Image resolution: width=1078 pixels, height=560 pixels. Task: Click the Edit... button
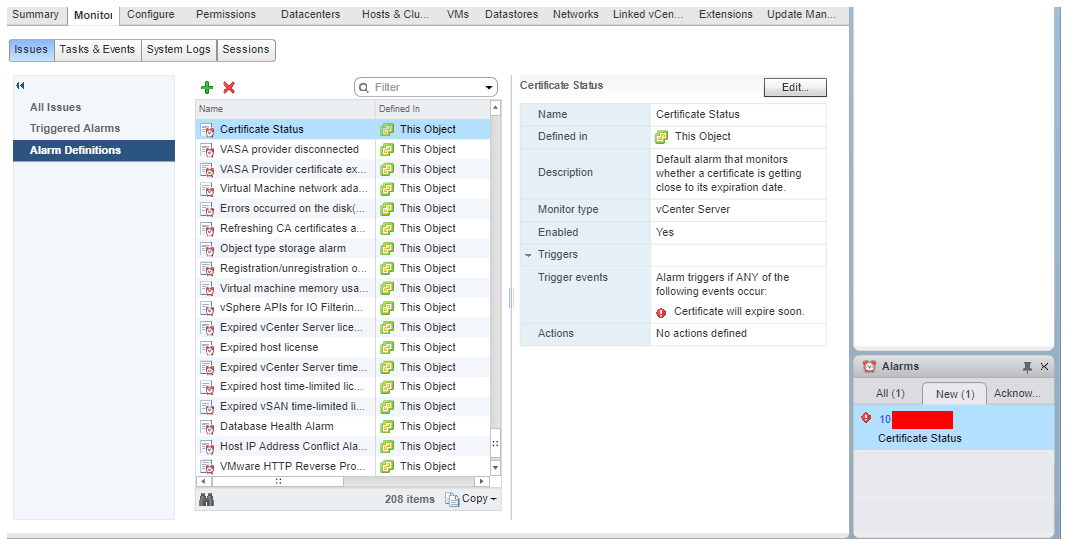tap(795, 87)
